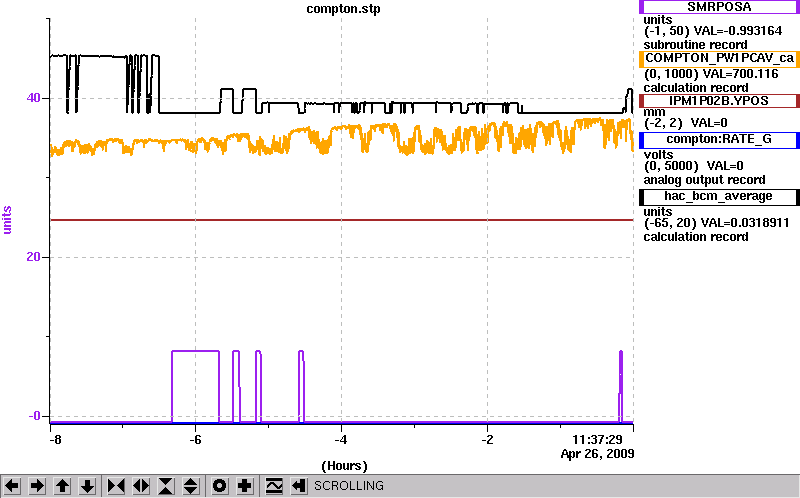This screenshot has height=498, width=800.
Task: Click the wavy-line refresh graph icon
Action: pos(274,486)
